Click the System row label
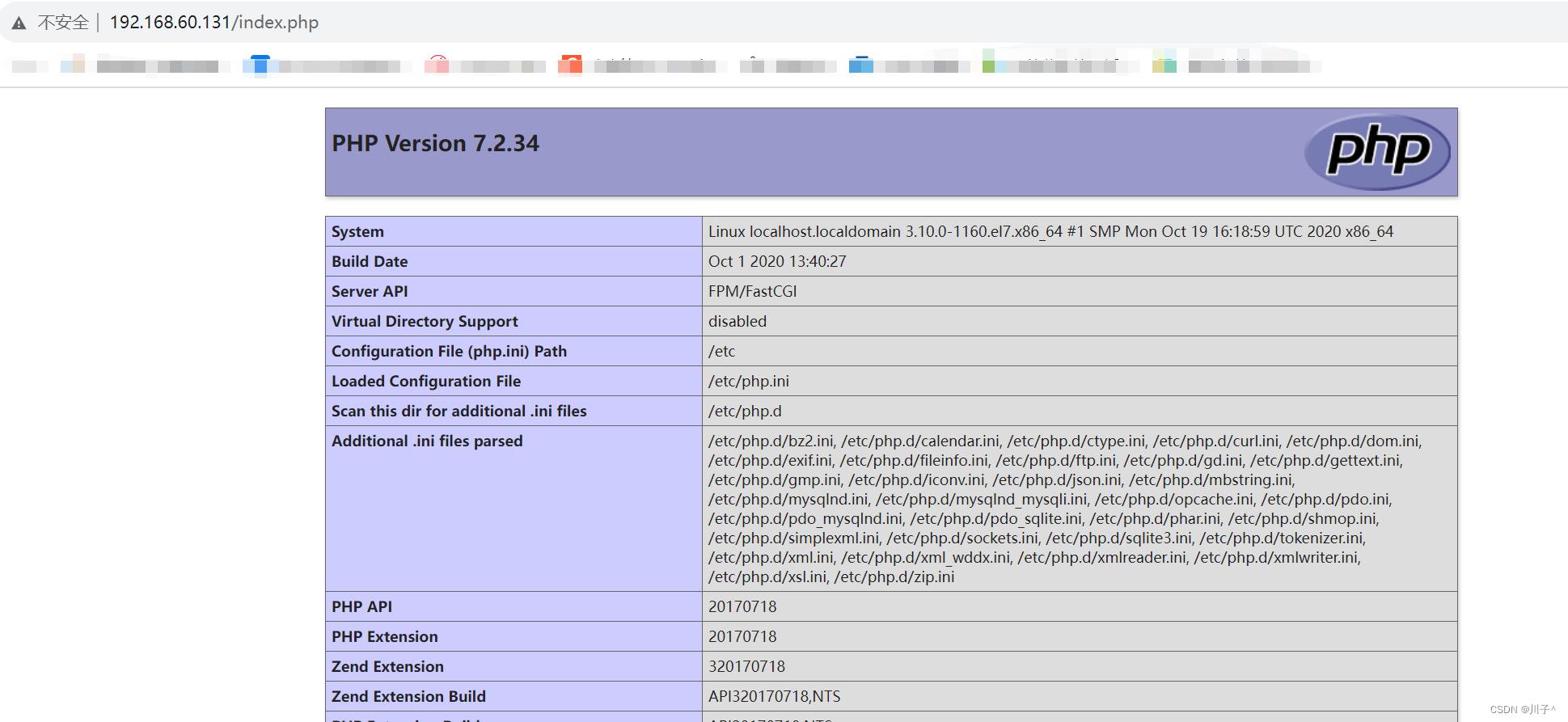This screenshot has height=722, width=1568. point(357,232)
